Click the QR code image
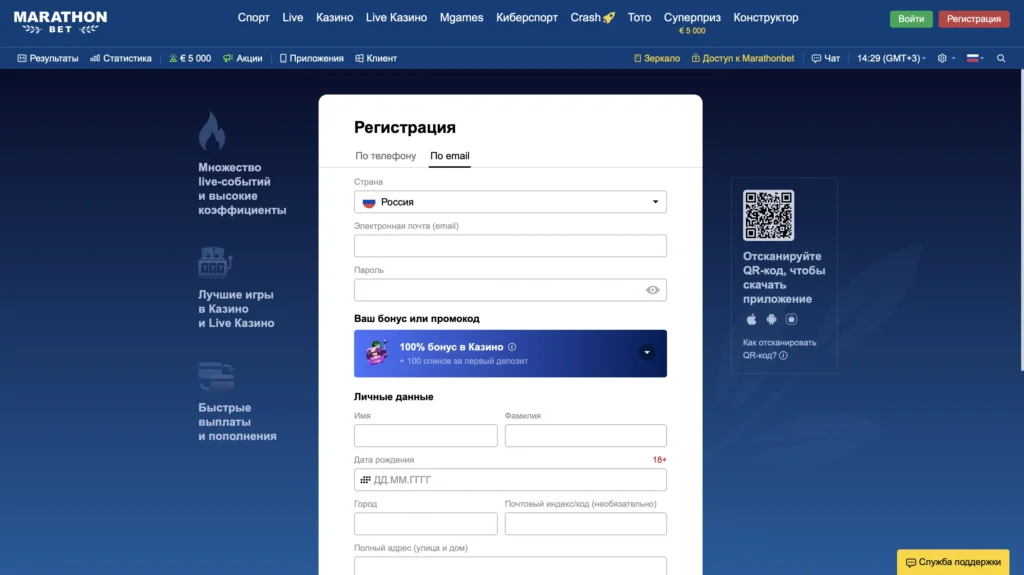This screenshot has height=575, width=1024. coord(769,216)
